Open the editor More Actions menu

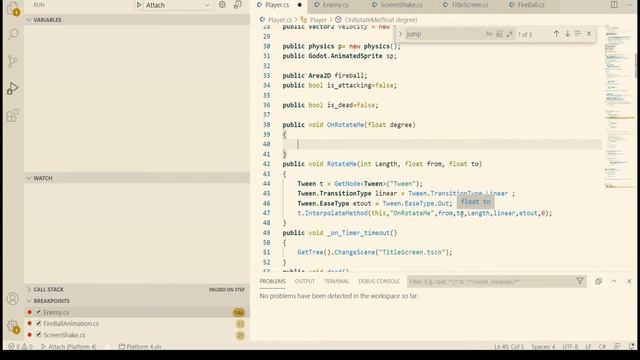629,5
